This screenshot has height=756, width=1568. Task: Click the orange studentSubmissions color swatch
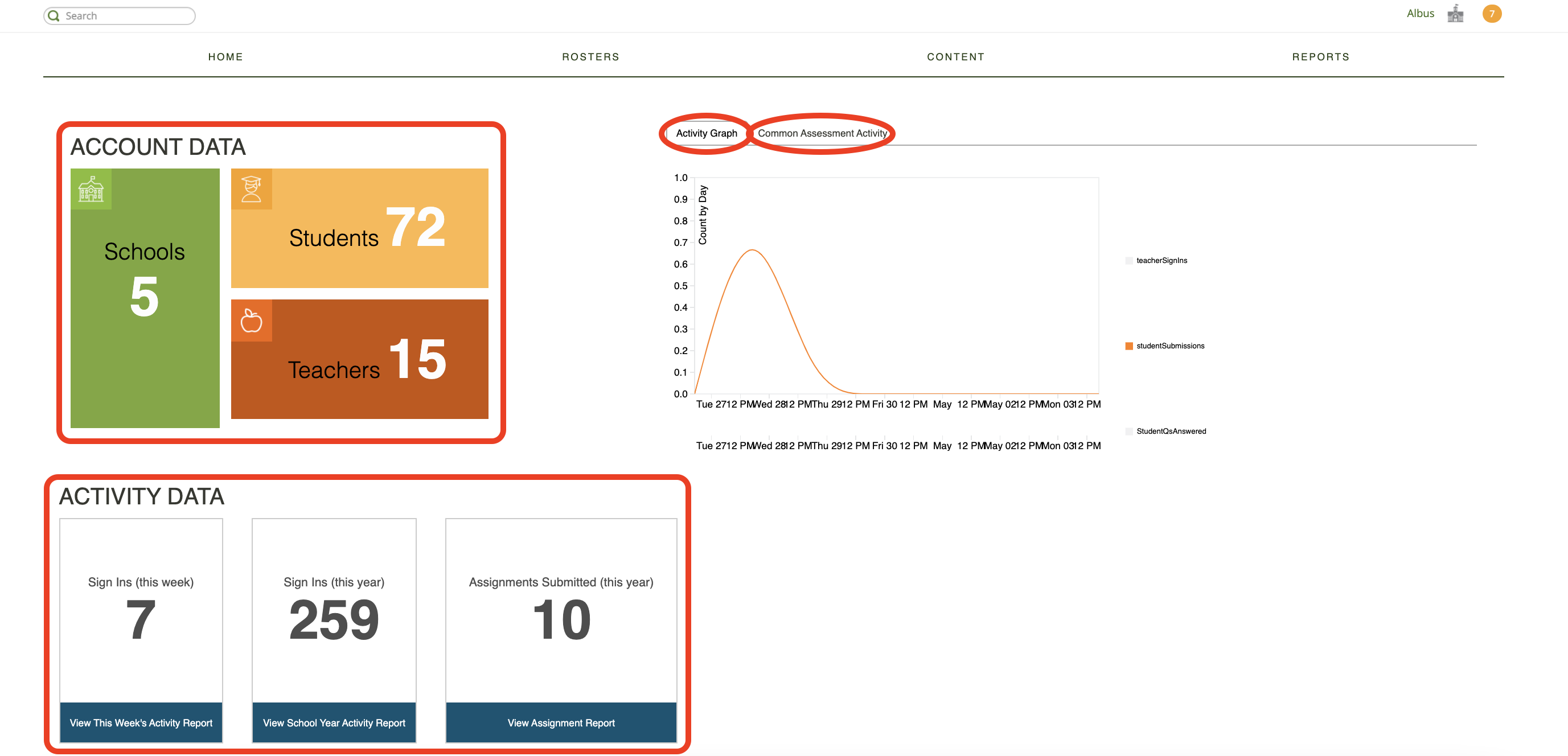click(x=1128, y=346)
